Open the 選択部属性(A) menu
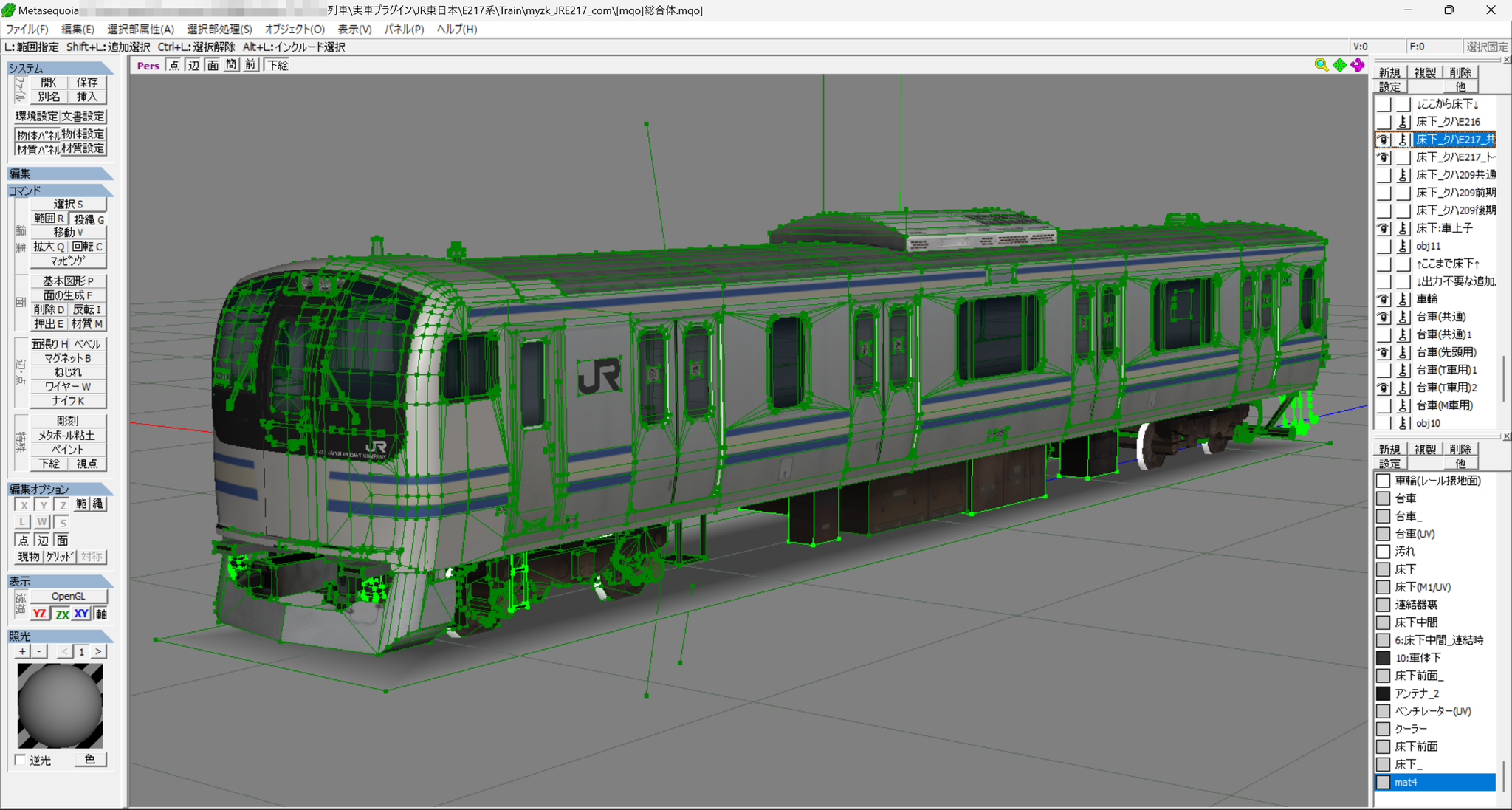This screenshot has height=810, width=1512. [x=140, y=29]
